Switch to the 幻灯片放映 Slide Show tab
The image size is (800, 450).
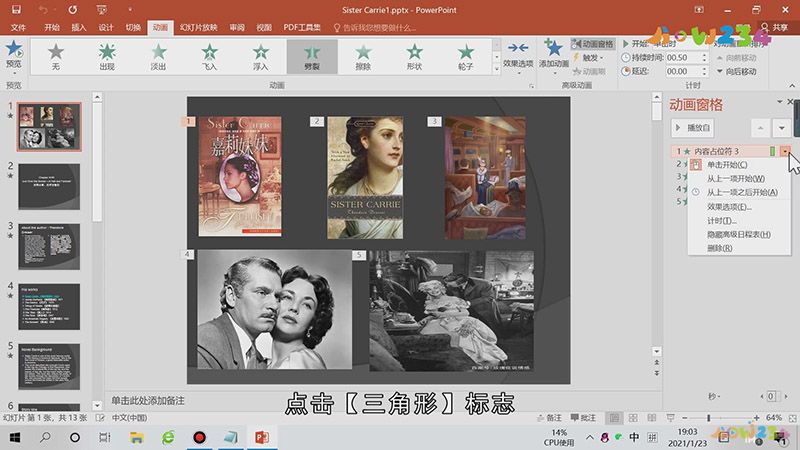coord(198,28)
